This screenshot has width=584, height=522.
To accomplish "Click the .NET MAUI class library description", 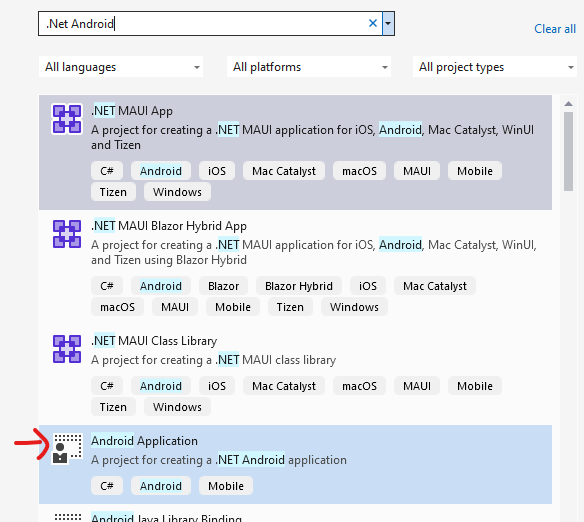I will coord(213,360).
